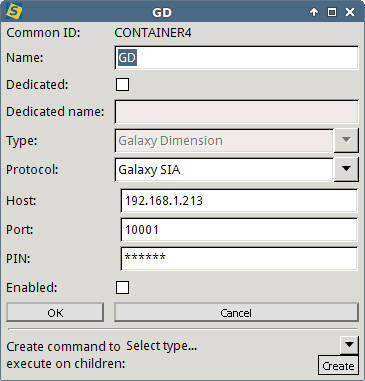Click the Port field showing 10001

(239, 230)
